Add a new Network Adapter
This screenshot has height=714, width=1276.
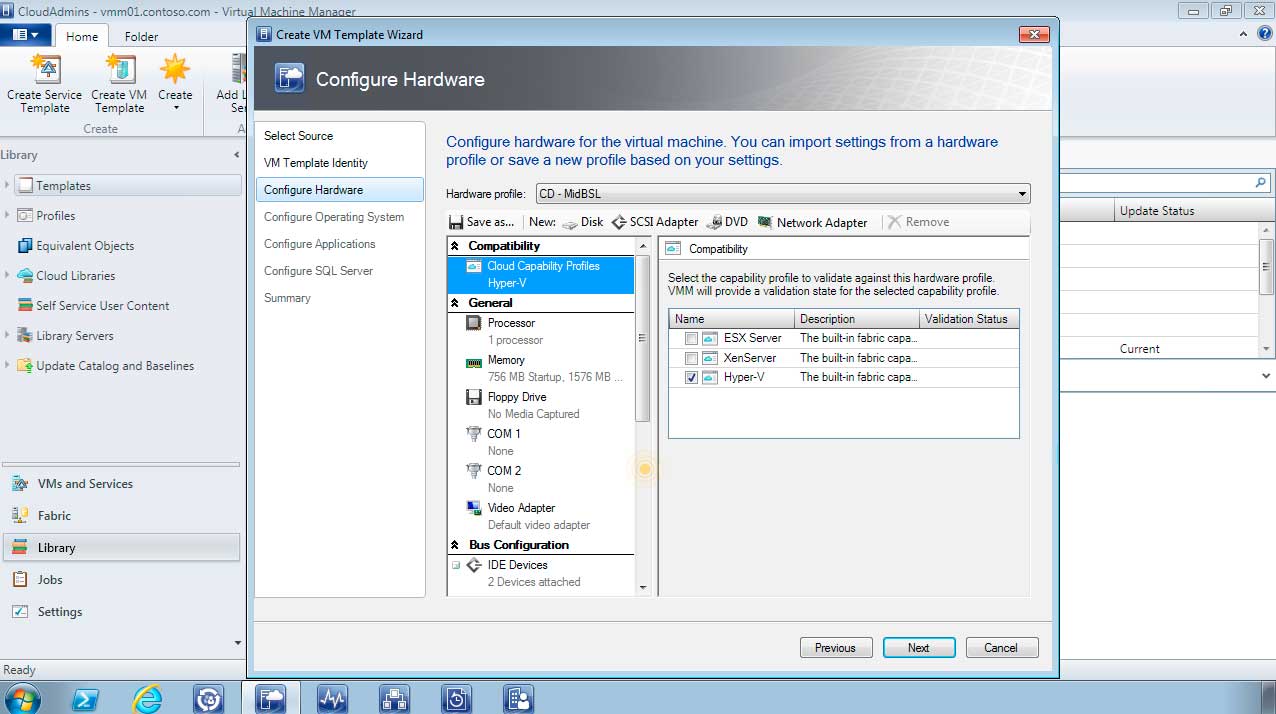(813, 222)
